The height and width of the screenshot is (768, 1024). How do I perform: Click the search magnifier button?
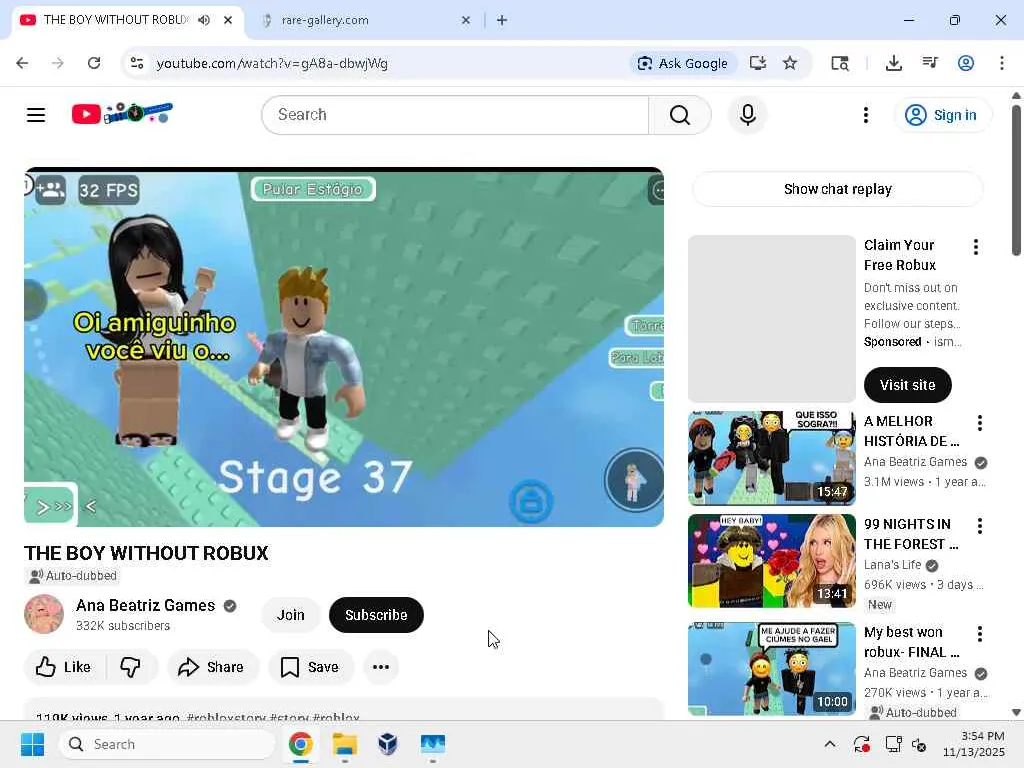tap(679, 115)
